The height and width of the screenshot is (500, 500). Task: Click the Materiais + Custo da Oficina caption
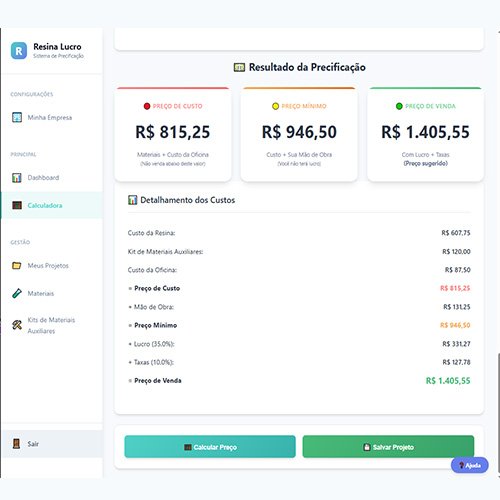pyautogui.click(x=173, y=155)
